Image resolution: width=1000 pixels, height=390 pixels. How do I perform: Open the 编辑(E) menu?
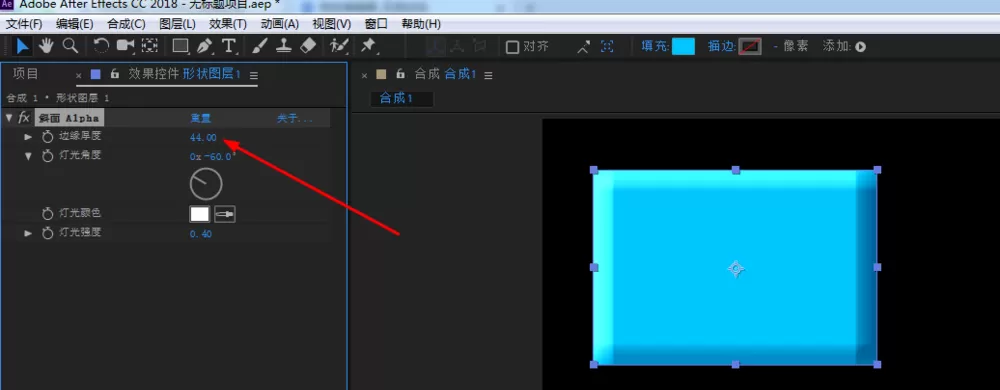[x=75, y=24]
